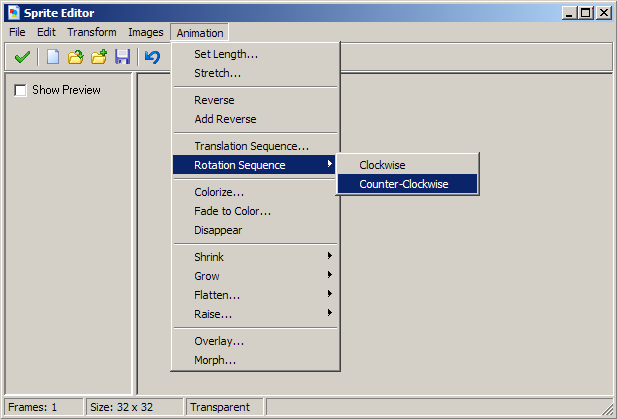Expand the Flatten... submenu
This screenshot has width=617, height=419.
coord(255,295)
